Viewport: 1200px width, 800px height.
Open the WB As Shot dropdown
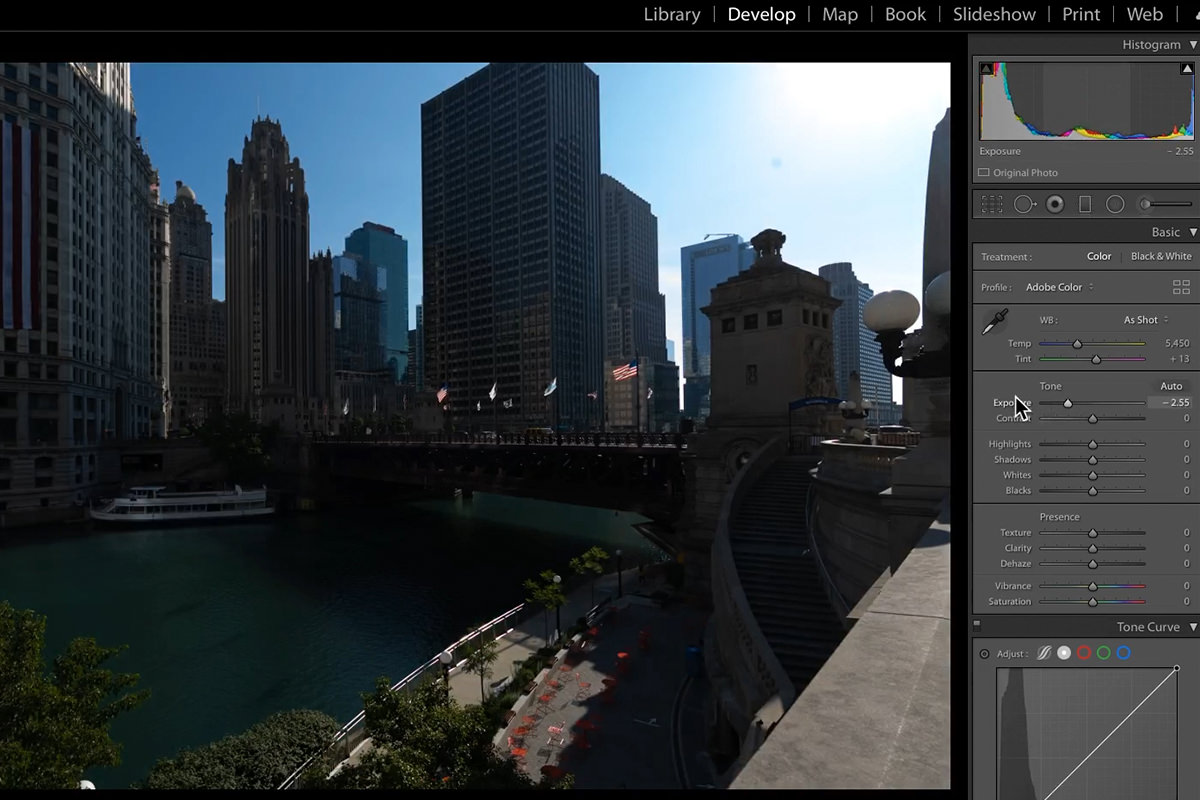pos(1142,319)
